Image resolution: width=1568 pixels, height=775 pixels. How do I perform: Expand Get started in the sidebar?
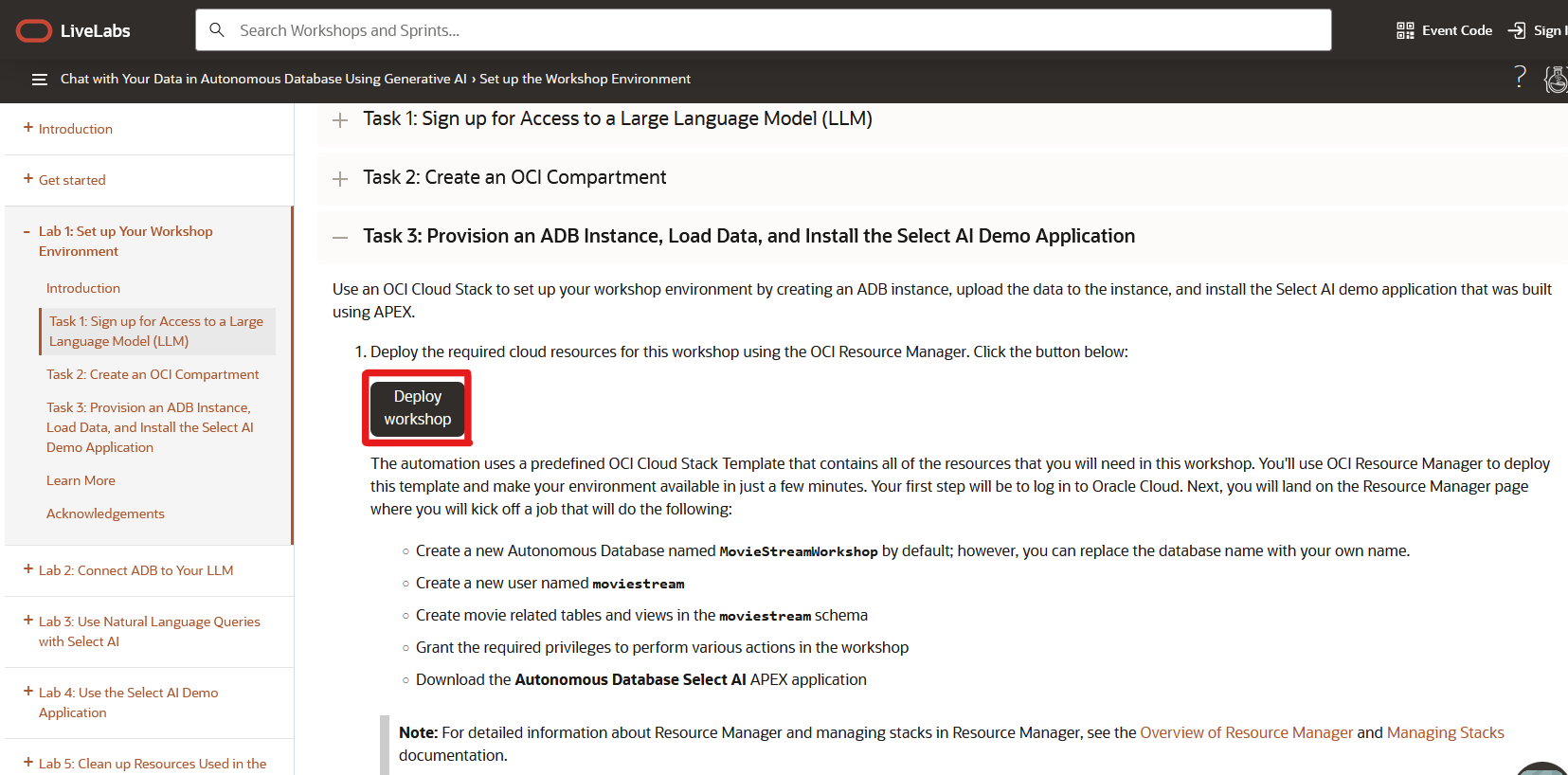[28, 179]
